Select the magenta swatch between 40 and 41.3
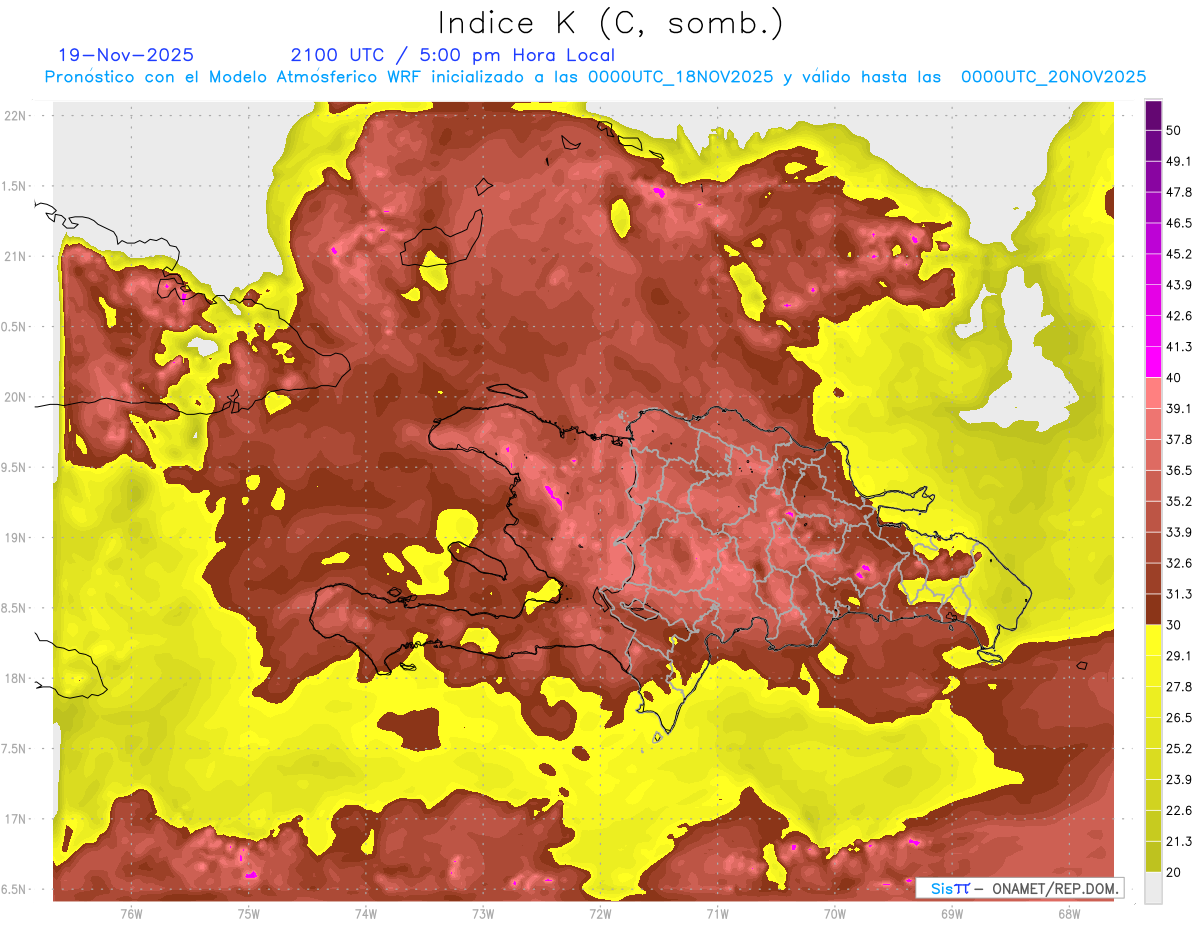Screen dimensions: 1200x927 coord(1153,362)
